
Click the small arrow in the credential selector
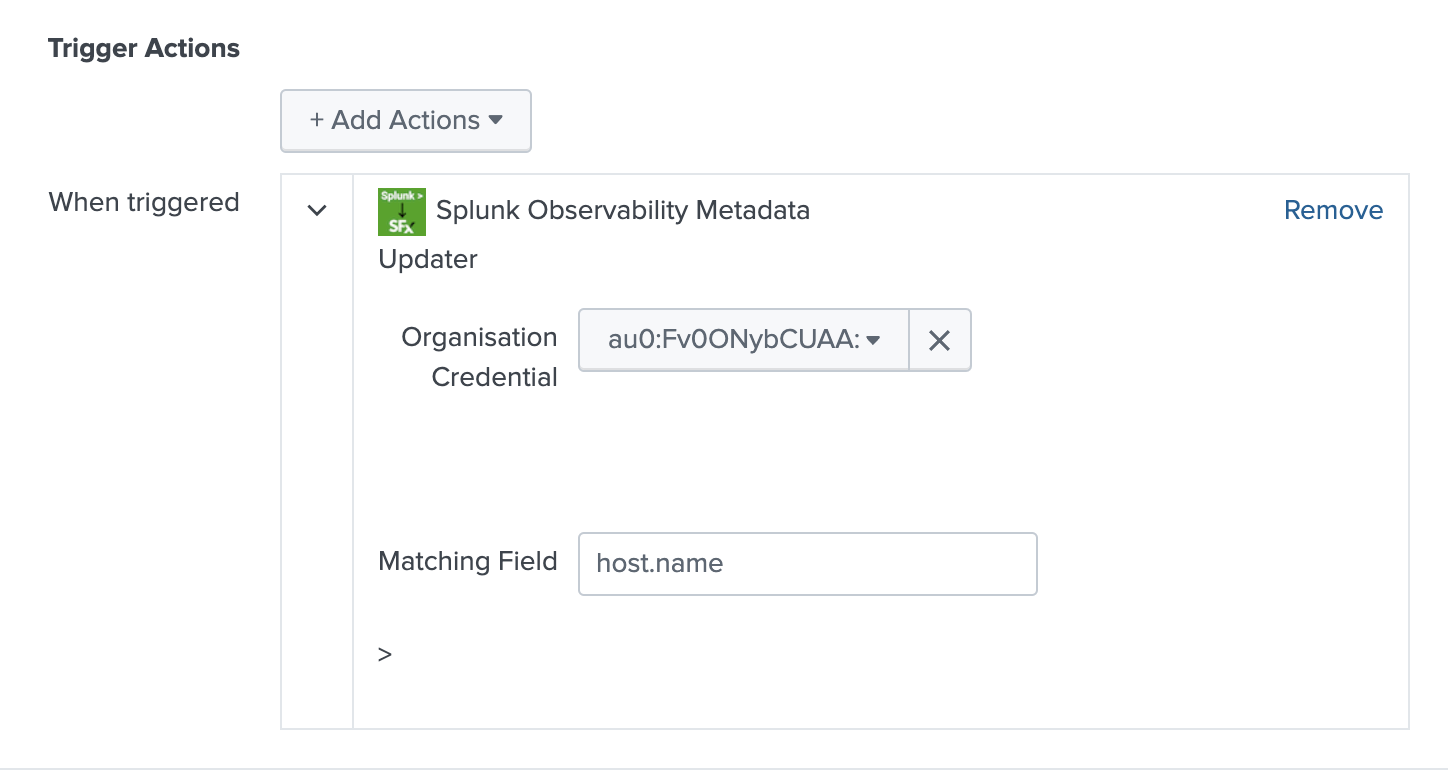pyautogui.click(x=873, y=340)
